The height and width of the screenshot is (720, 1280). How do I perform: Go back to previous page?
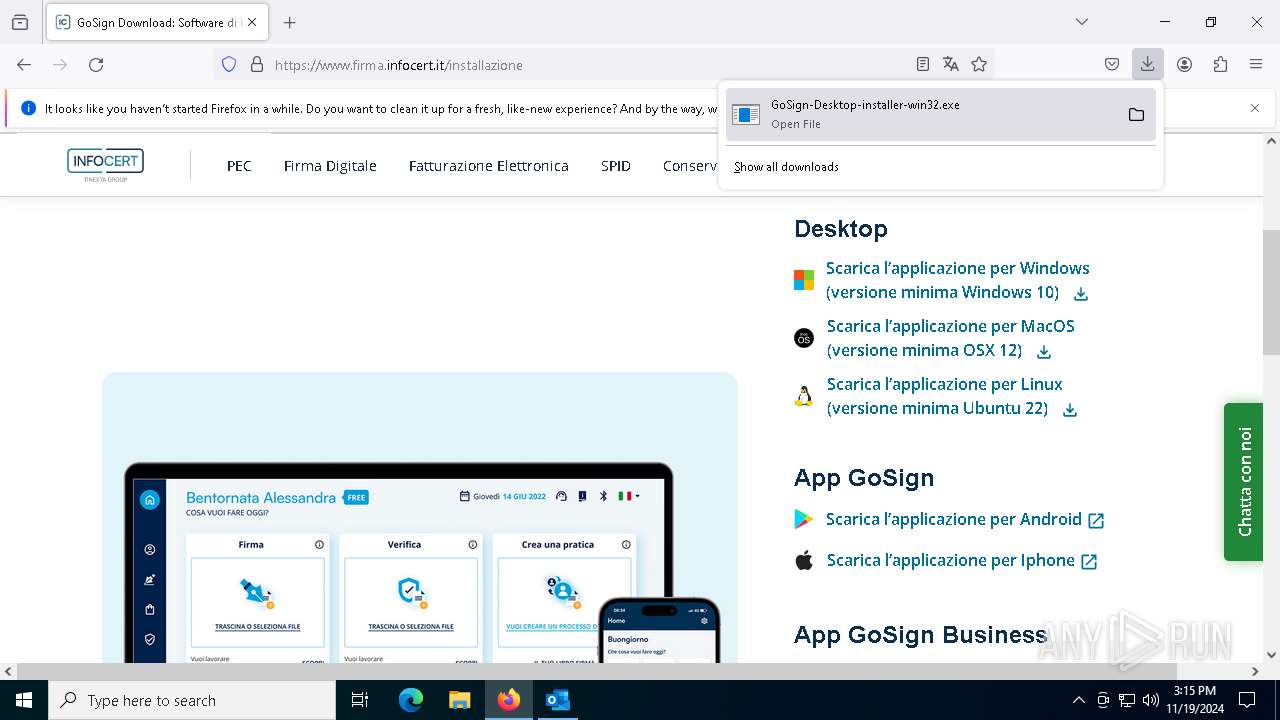(24, 65)
